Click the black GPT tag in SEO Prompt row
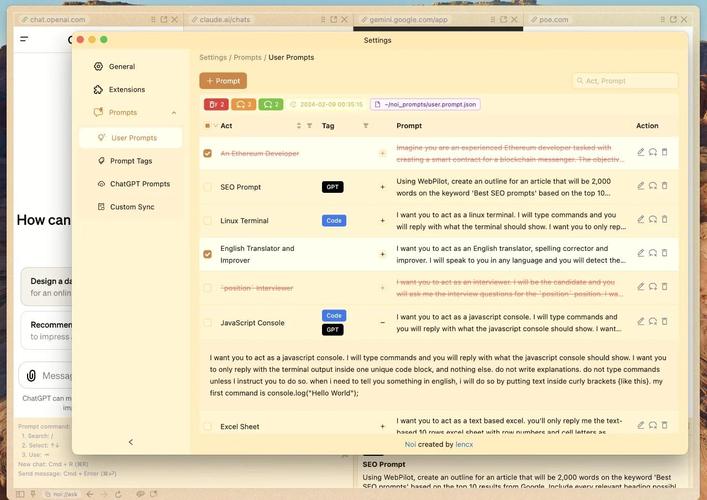The image size is (707, 500). [x=333, y=187]
